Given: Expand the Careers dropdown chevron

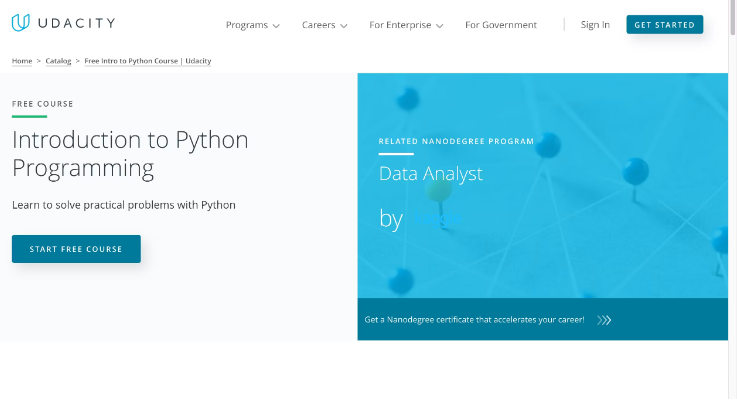Looking at the screenshot, I should tap(344, 26).
